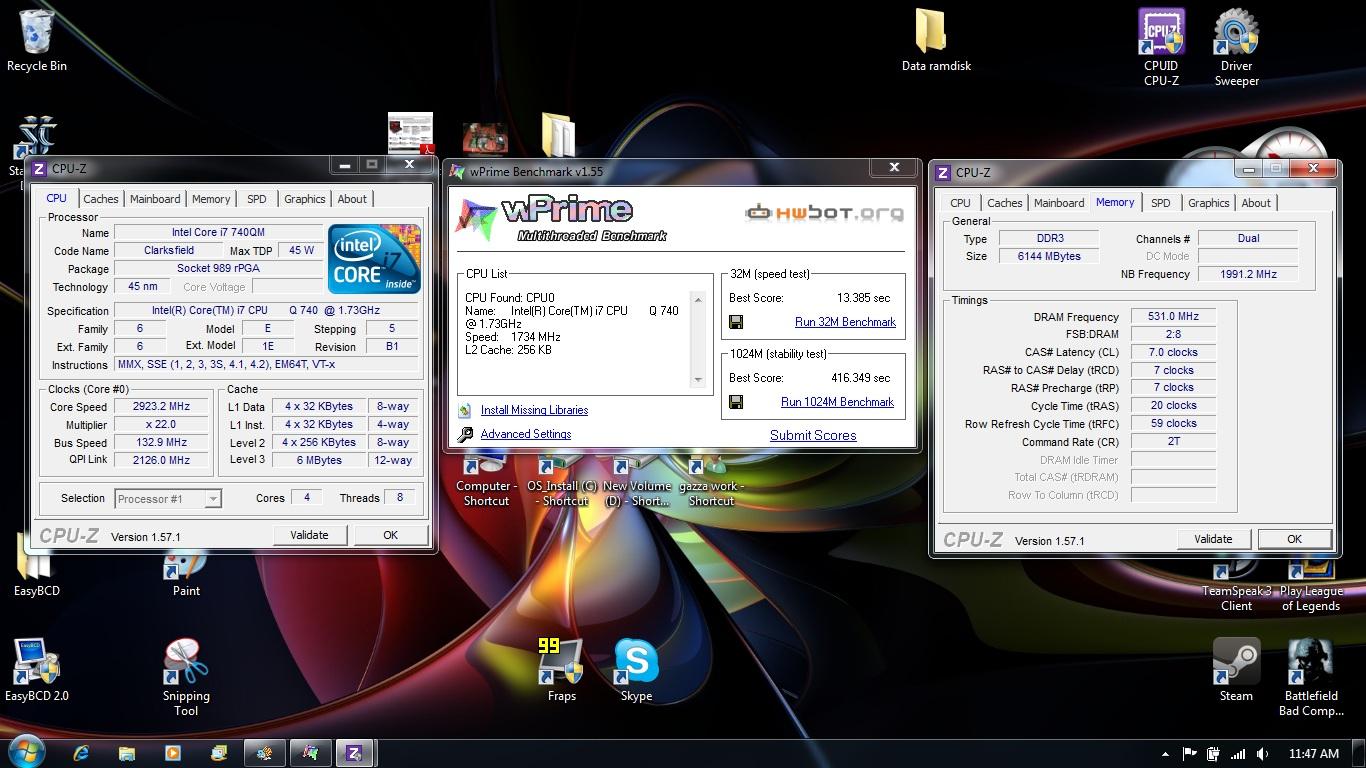Click OK in the left CPU-Z window
The image size is (1366, 768).
pyautogui.click(x=390, y=535)
